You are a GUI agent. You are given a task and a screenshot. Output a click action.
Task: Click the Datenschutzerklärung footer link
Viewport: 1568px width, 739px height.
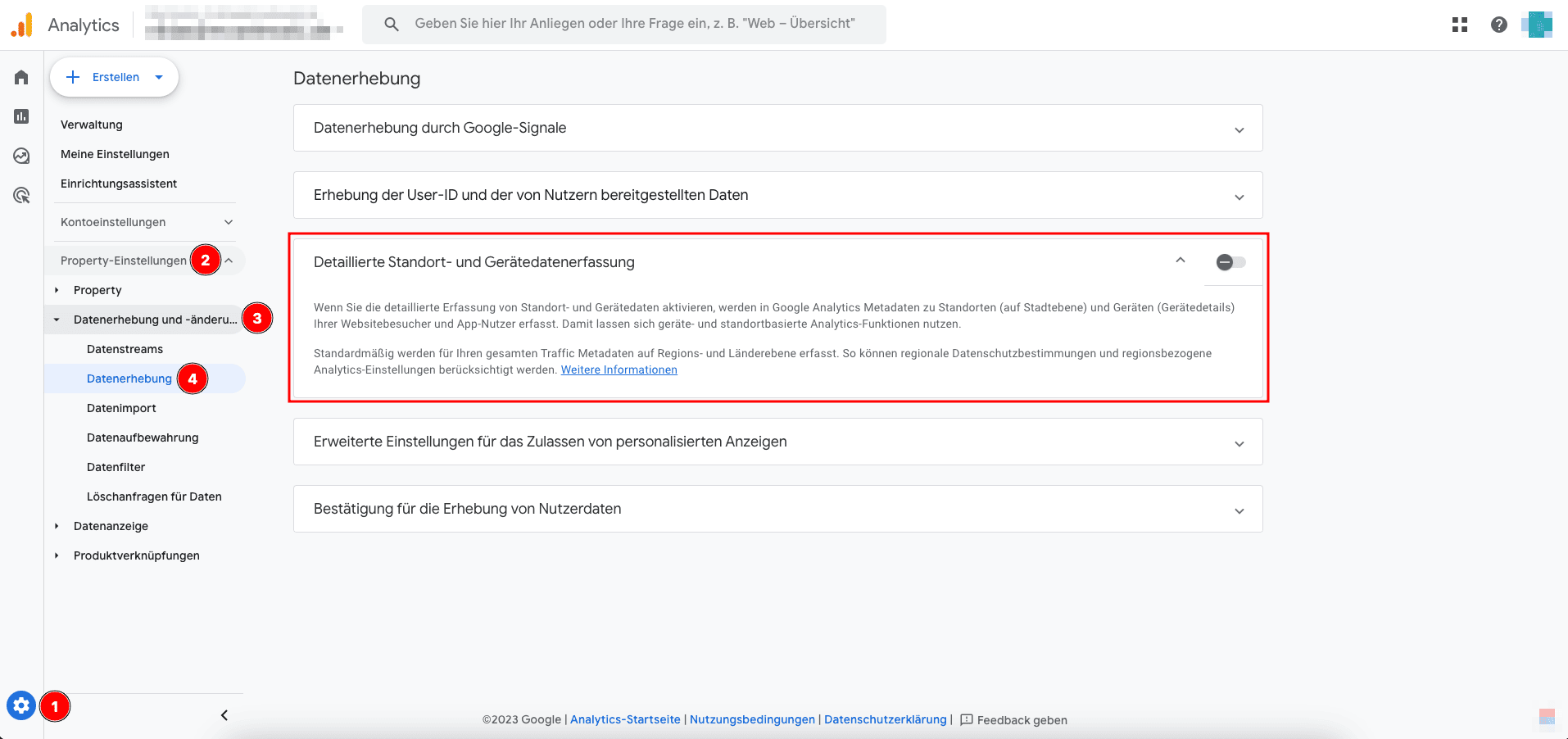[x=885, y=719]
